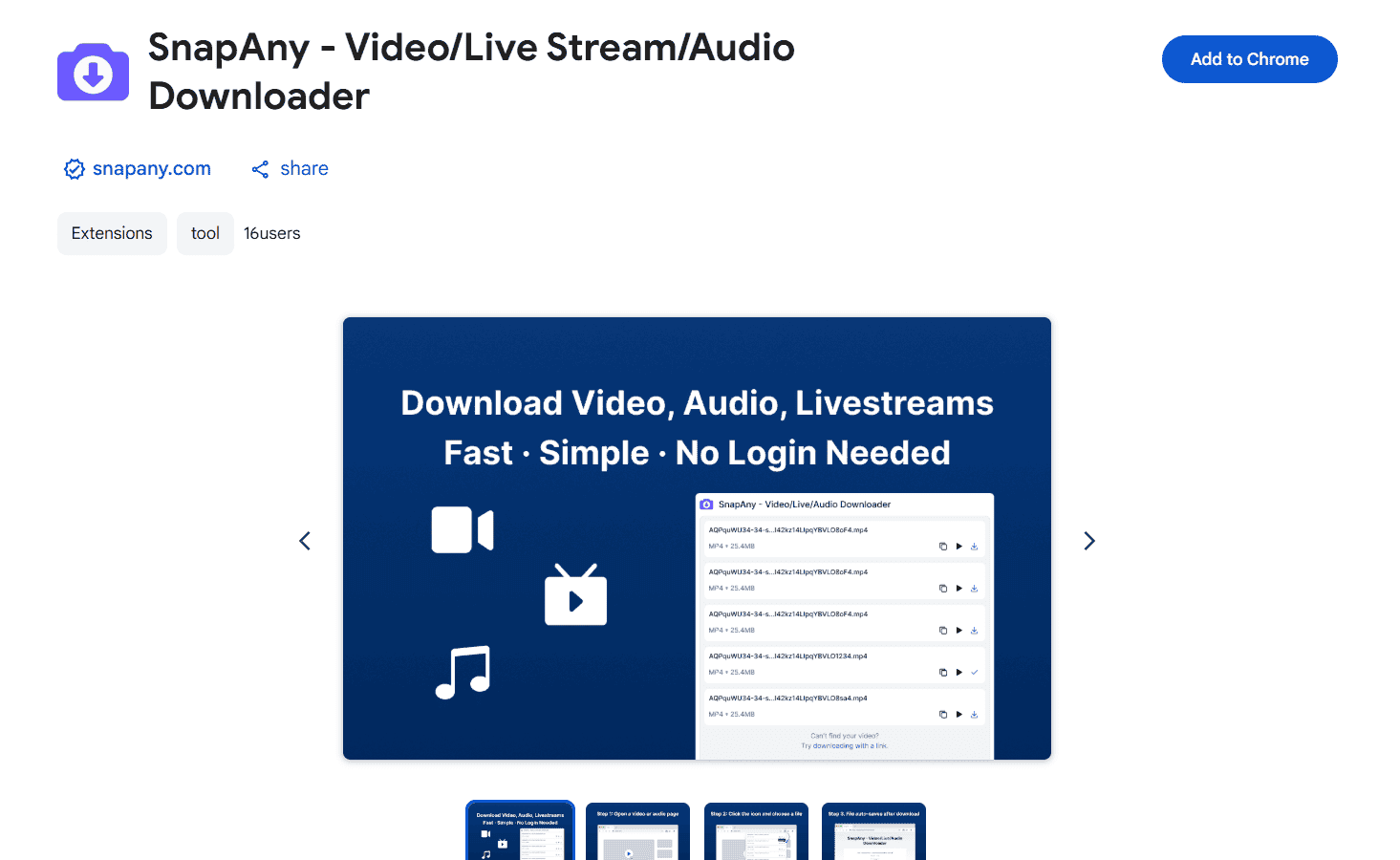Advance to the next screenshot with the right arrow
The image size is (1400, 860).
pyautogui.click(x=1088, y=541)
